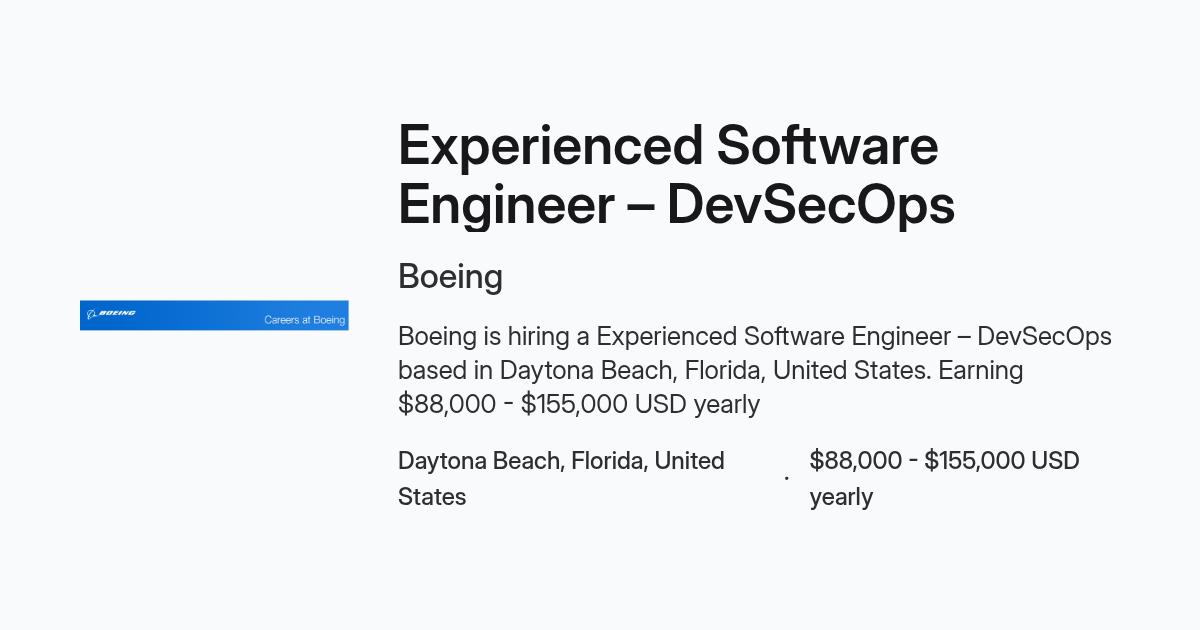1200x630 pixels.
Task: Click the Boeing logo in the blue banner
Action: coord(111,314)
